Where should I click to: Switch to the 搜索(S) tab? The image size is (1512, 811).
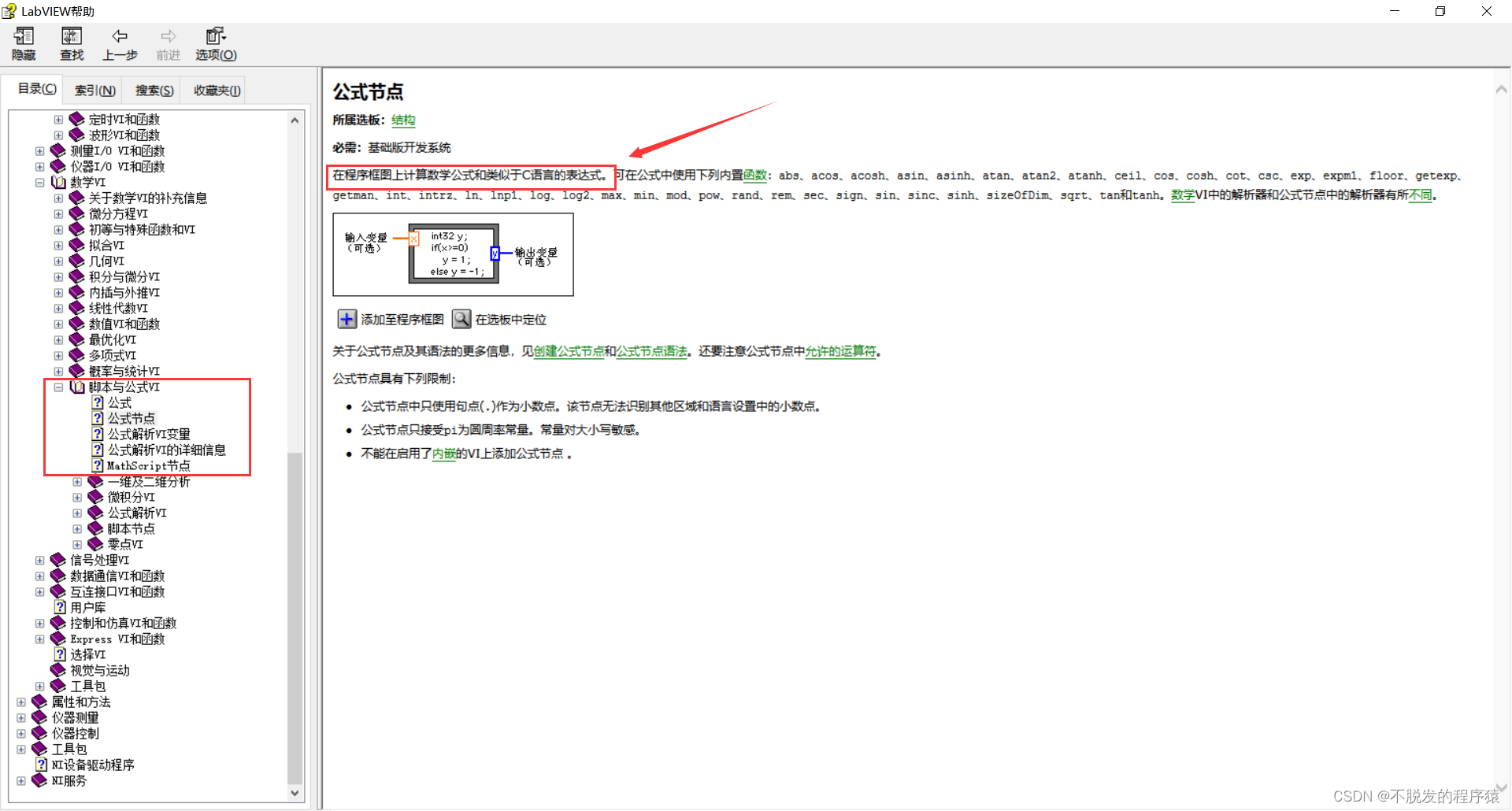(x=153, y=90)
